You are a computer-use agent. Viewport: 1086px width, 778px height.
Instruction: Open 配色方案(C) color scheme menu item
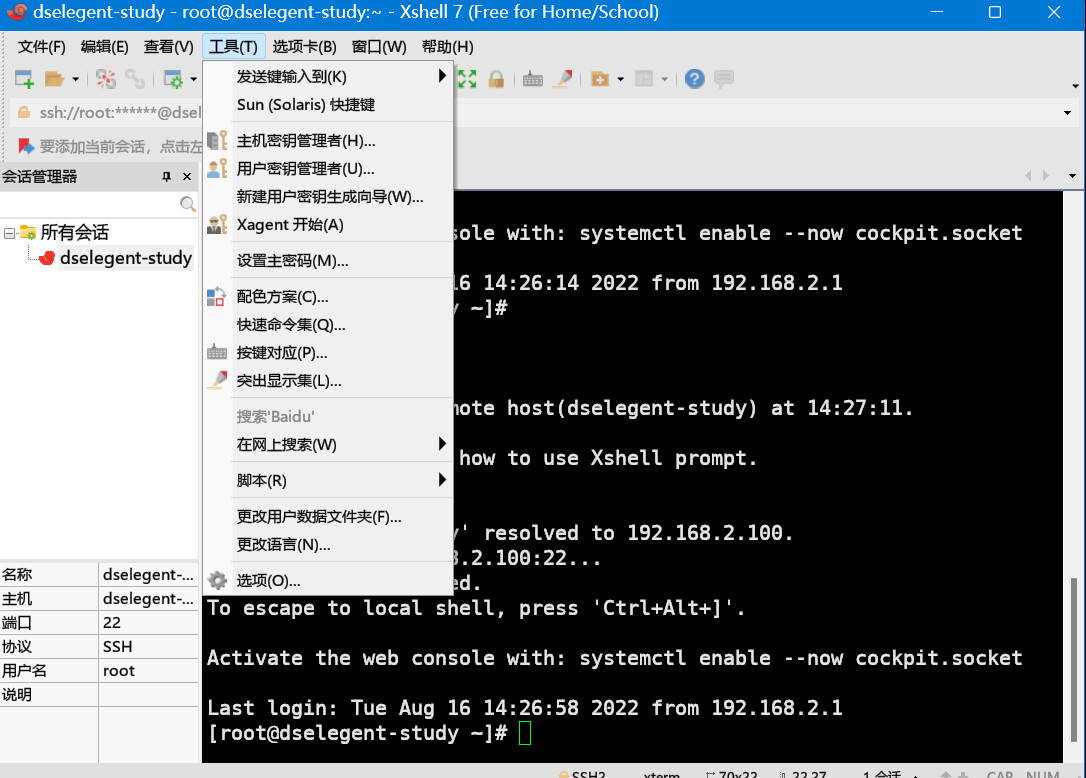(329, 297)
